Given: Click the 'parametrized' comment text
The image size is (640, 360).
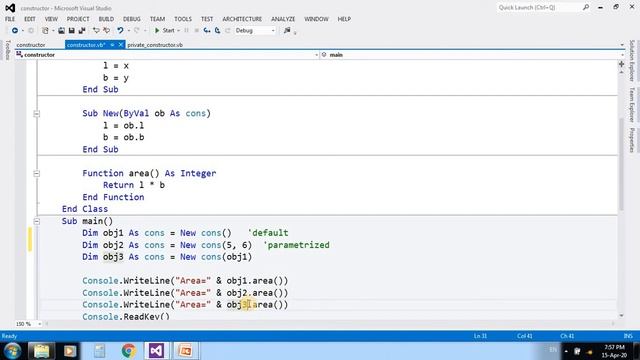Looking at the screenshot, I should (x=296, y=245).
